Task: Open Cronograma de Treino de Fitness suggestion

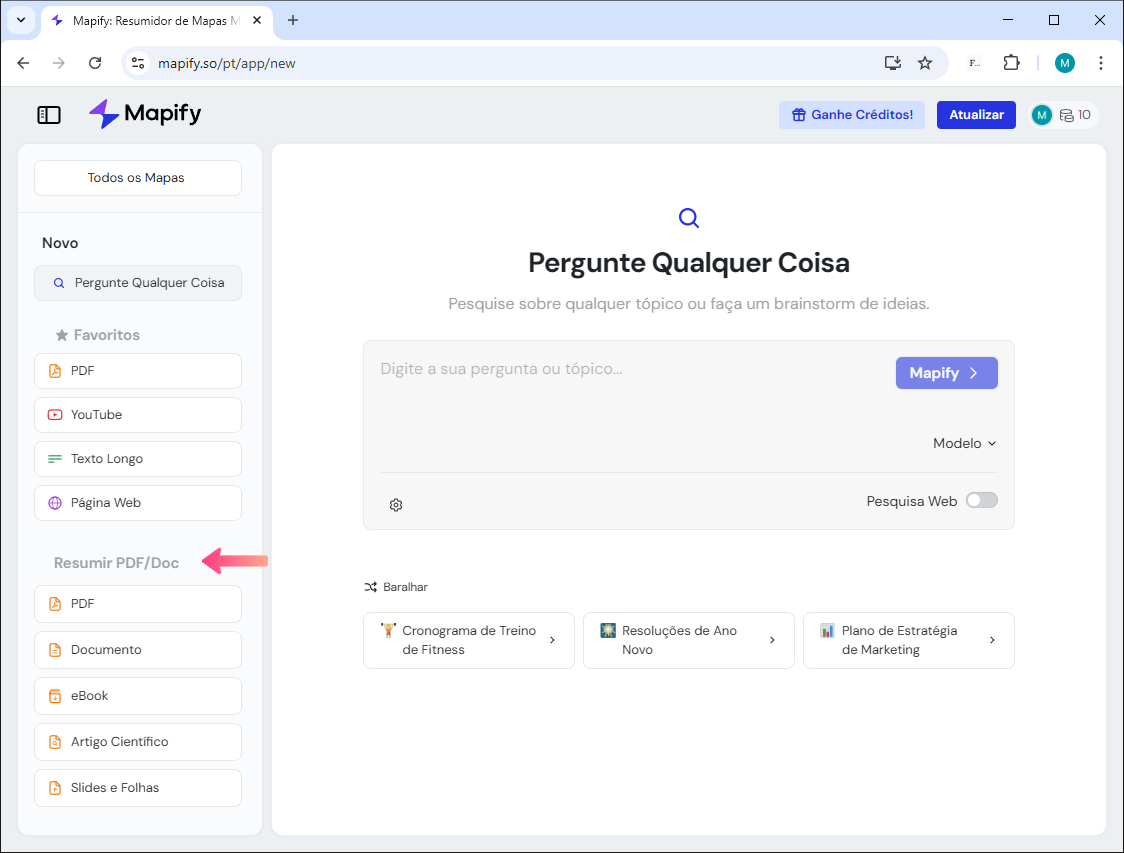Action: coord(469,640)
